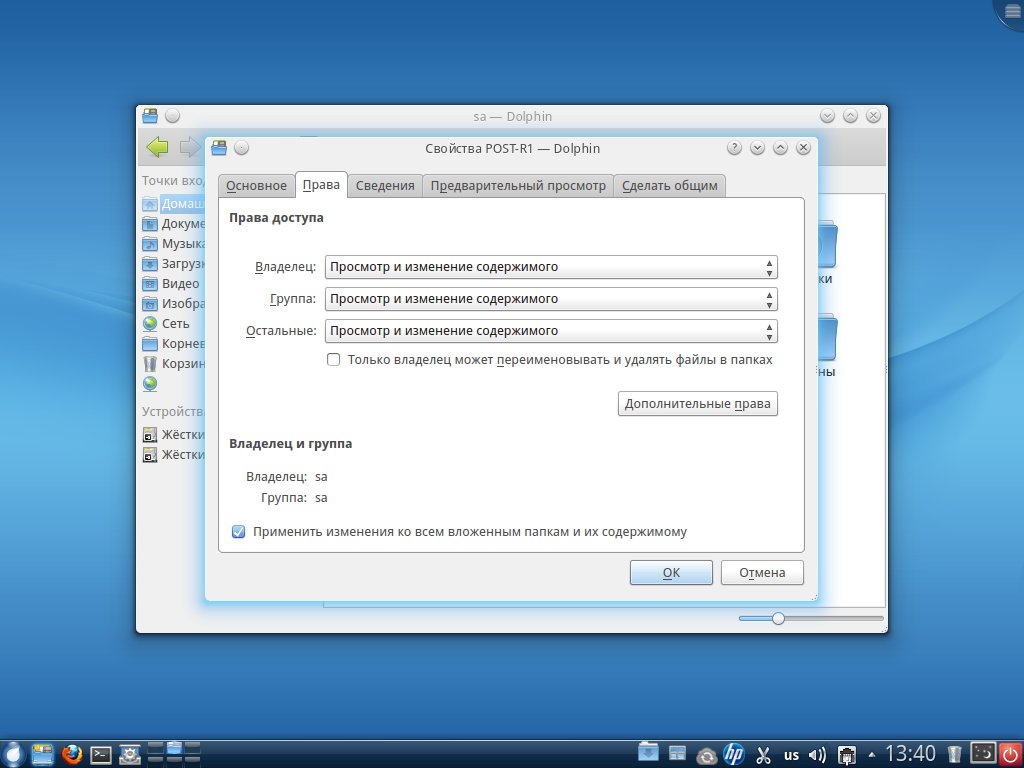Click the trash icon in the taskbar
The height and width of the screenshot is (768, 1024).
[x=954, y=754]
